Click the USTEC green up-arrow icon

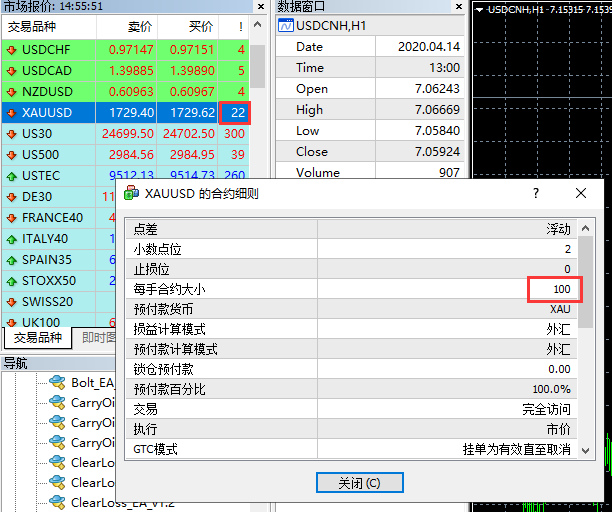pos(12,176)
